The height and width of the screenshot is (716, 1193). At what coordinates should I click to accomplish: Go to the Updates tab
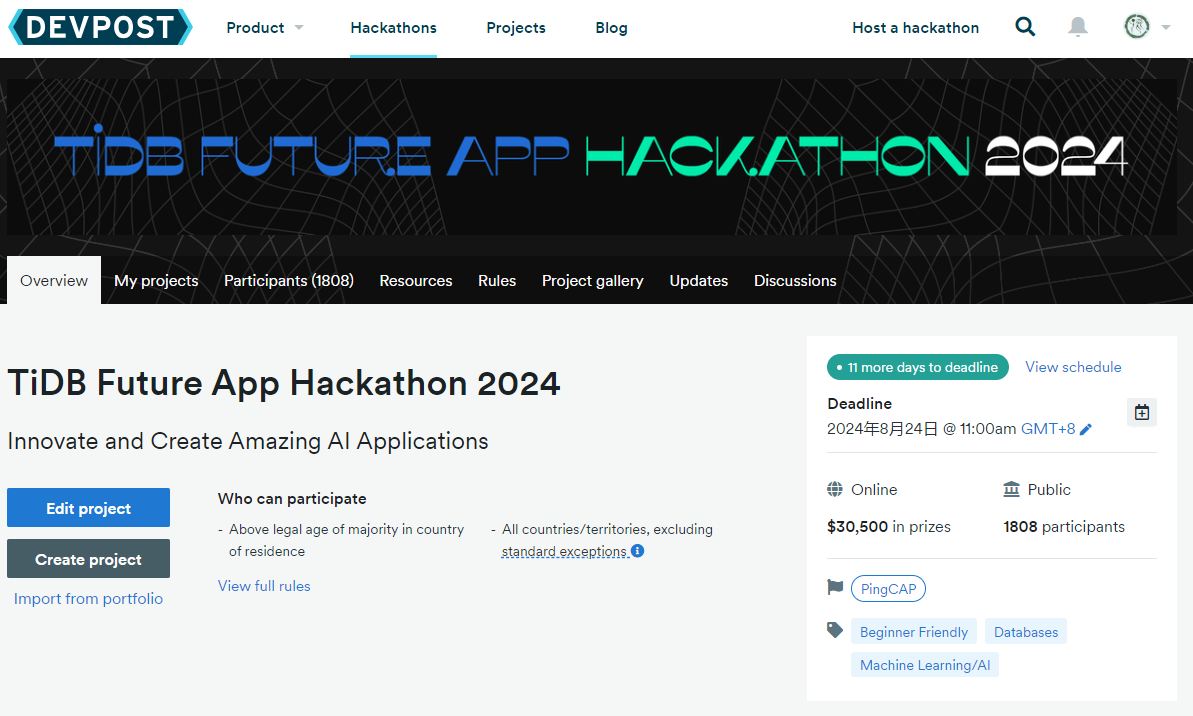[x=698, y=280]
